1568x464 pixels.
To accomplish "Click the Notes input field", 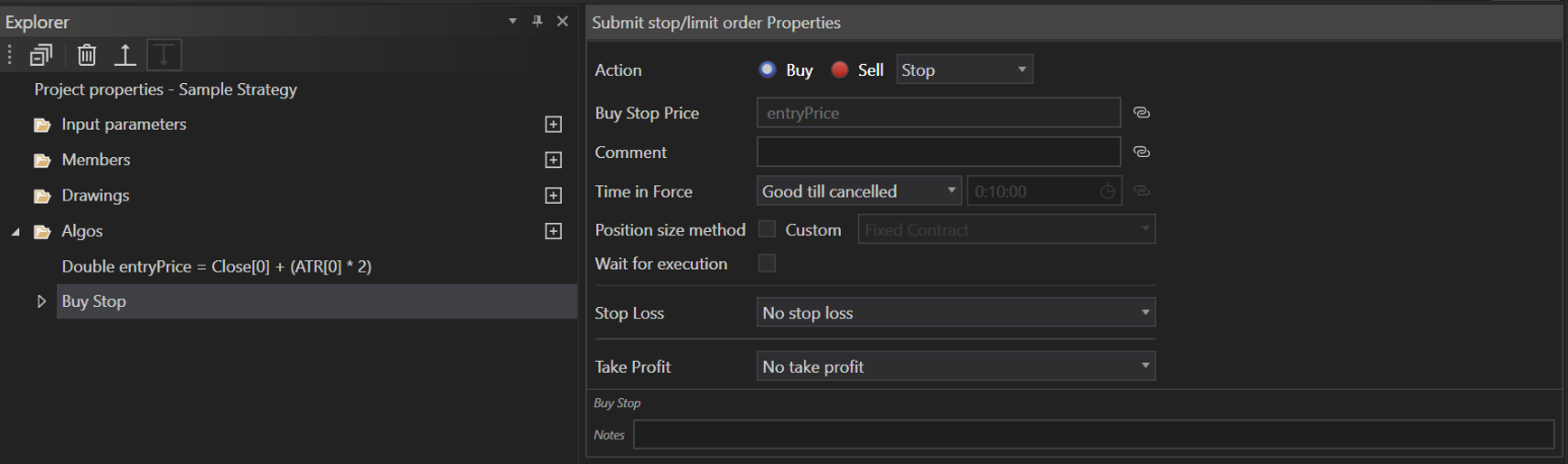I will pyautogui.click(x=1093, y=435).
